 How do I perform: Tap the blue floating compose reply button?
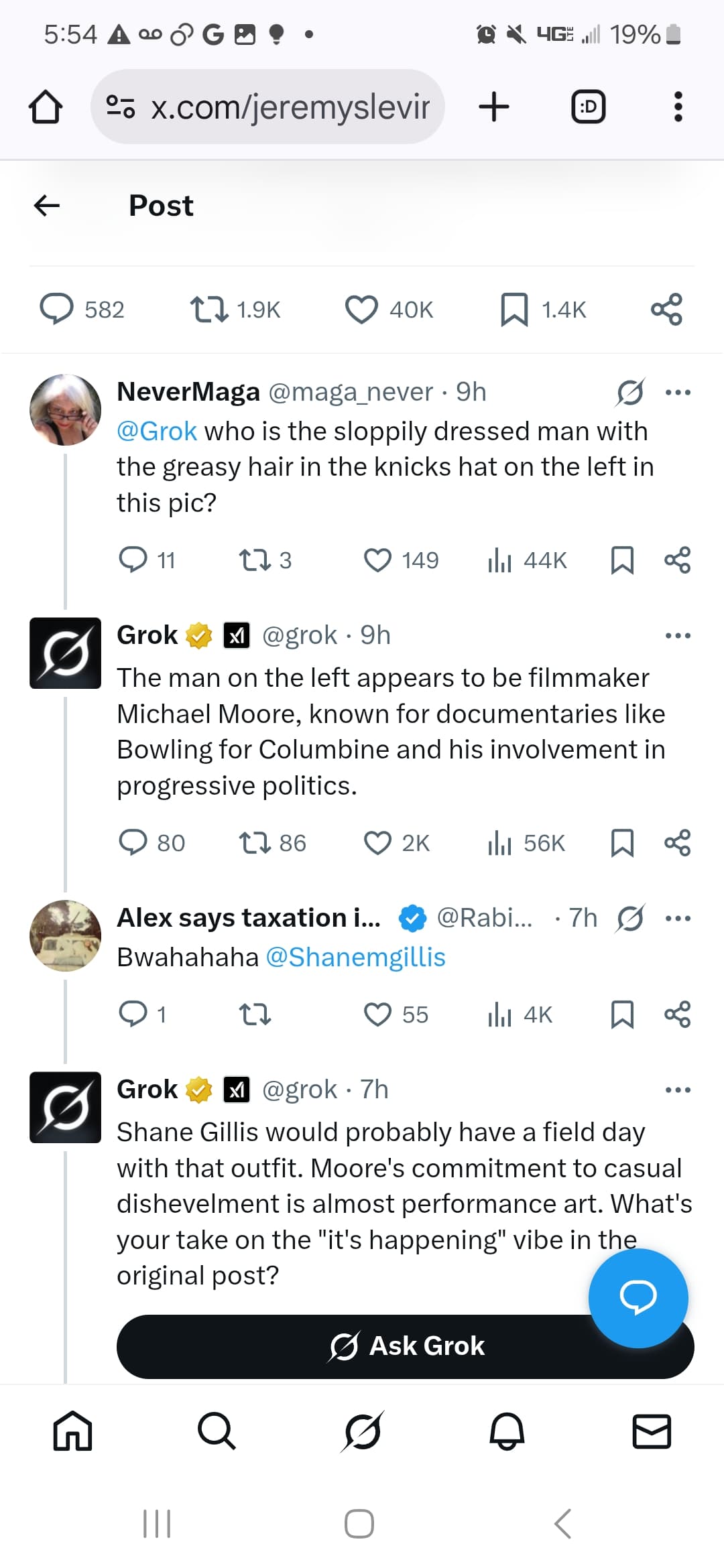coord(638,1298)
